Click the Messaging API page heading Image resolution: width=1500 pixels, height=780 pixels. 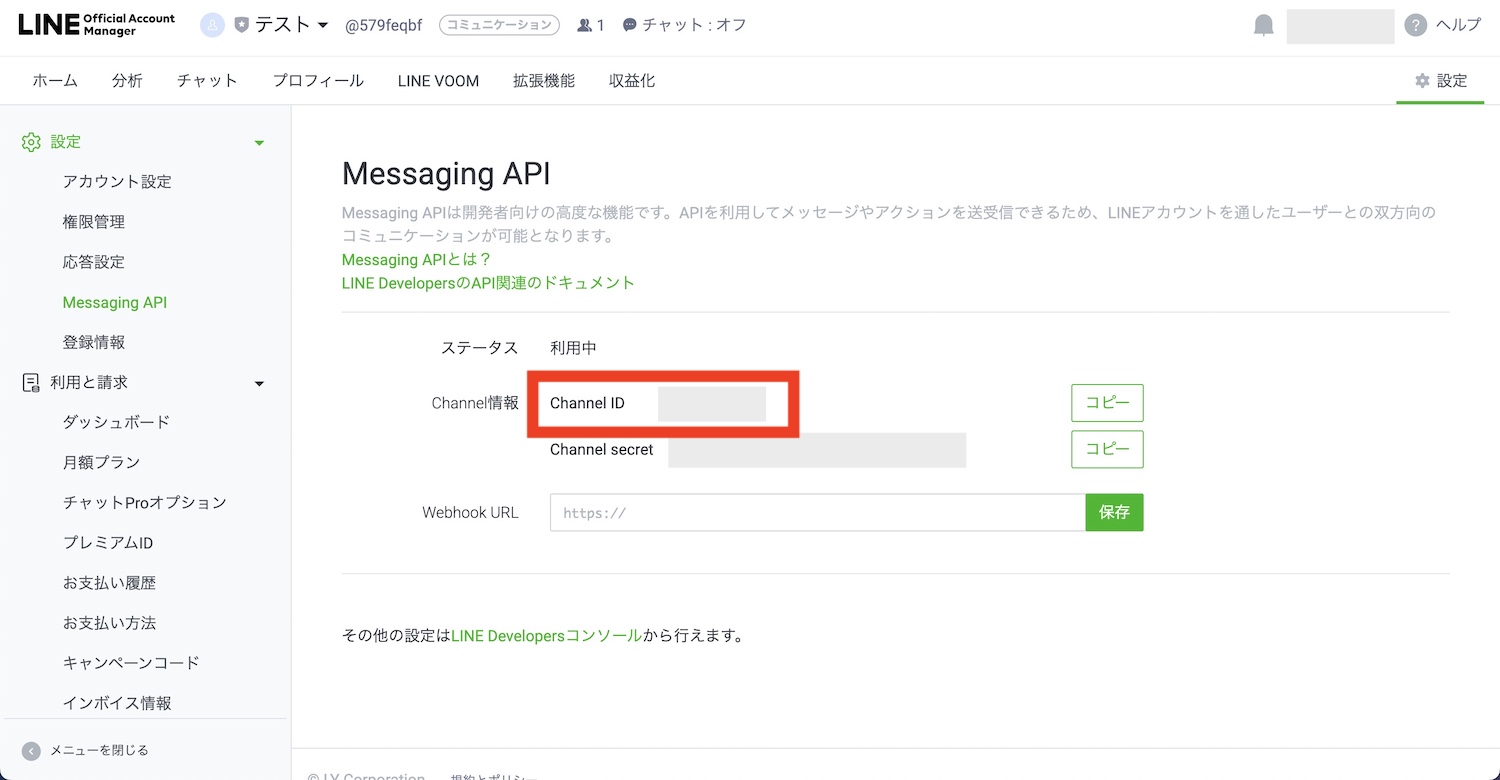click(446, 173)
